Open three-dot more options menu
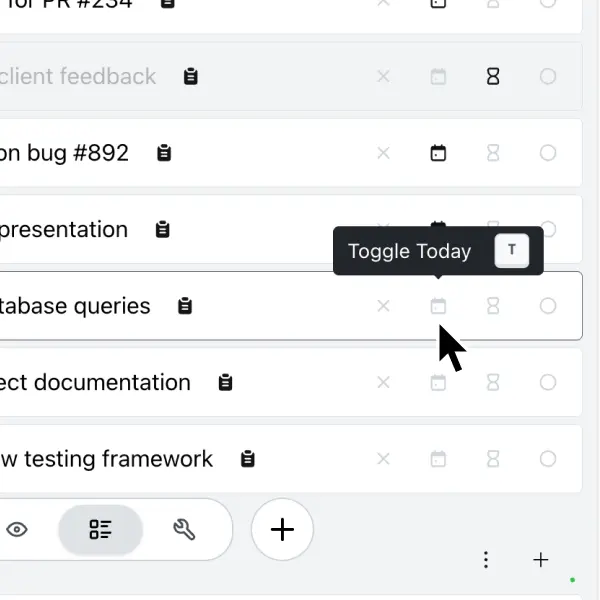This screenshot has height=600, width=600. tap(486, 560)
